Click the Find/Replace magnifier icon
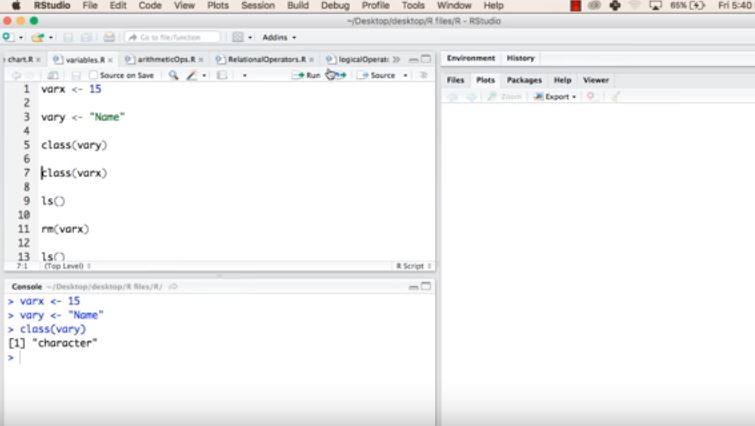The image size is (755, 426). [173, 75]
